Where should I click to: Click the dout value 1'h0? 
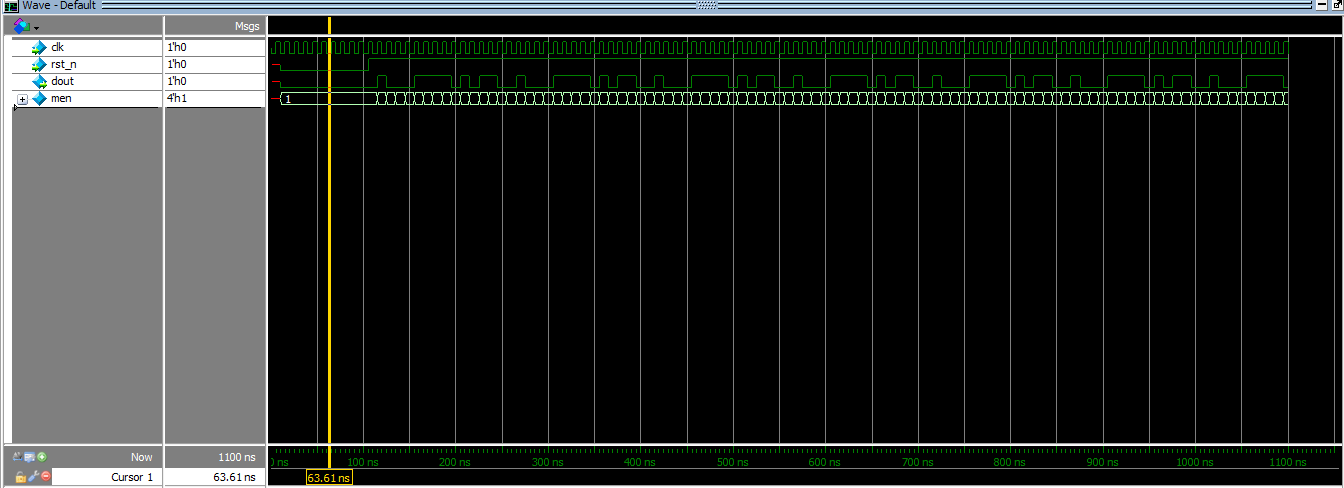click(x=176, y=81)
